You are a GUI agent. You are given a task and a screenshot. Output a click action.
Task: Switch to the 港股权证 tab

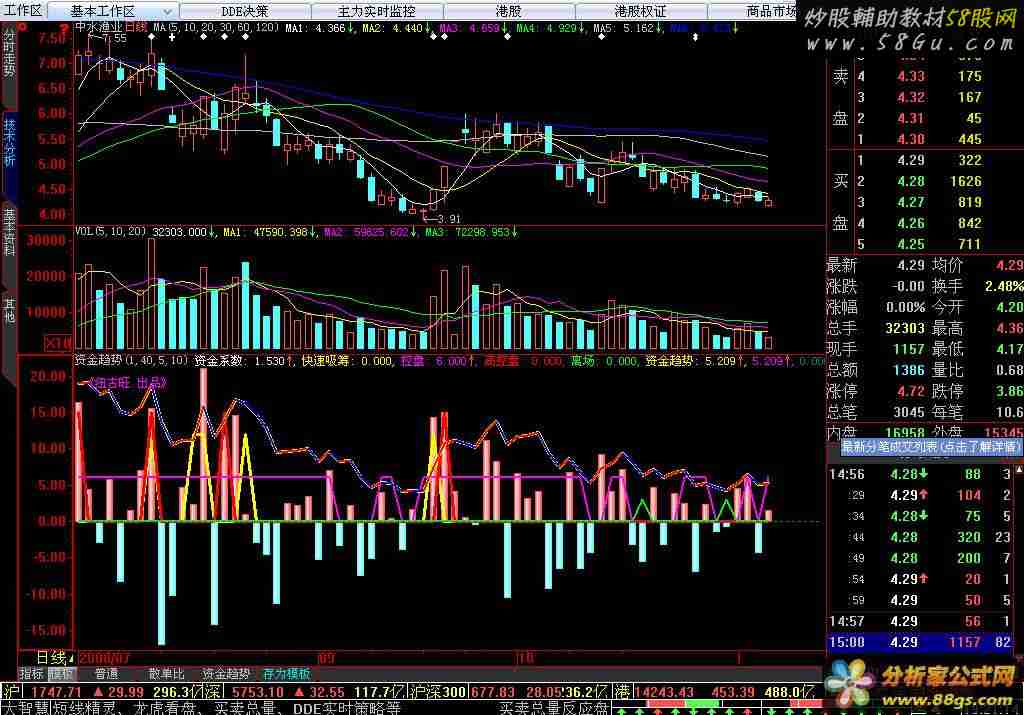641,11
